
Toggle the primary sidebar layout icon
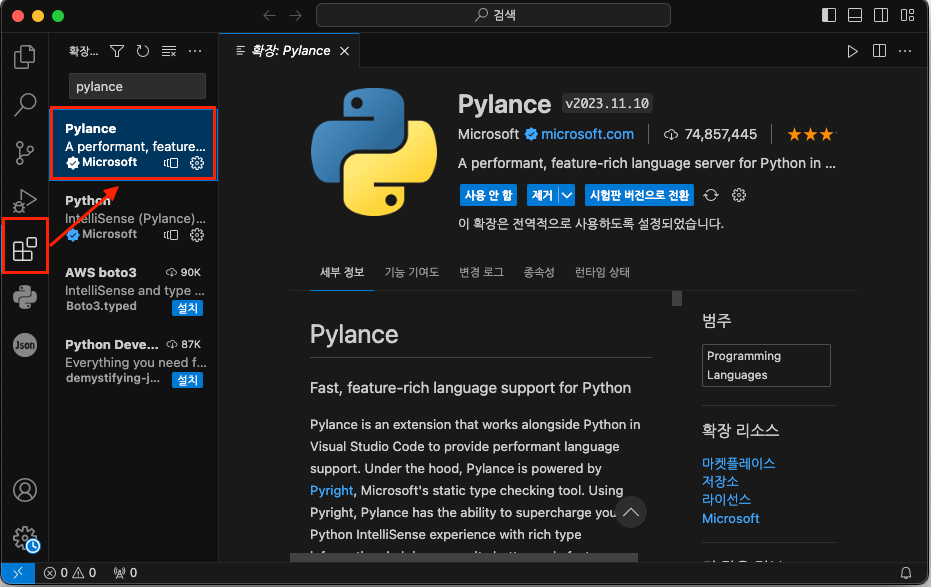point(829,15)
